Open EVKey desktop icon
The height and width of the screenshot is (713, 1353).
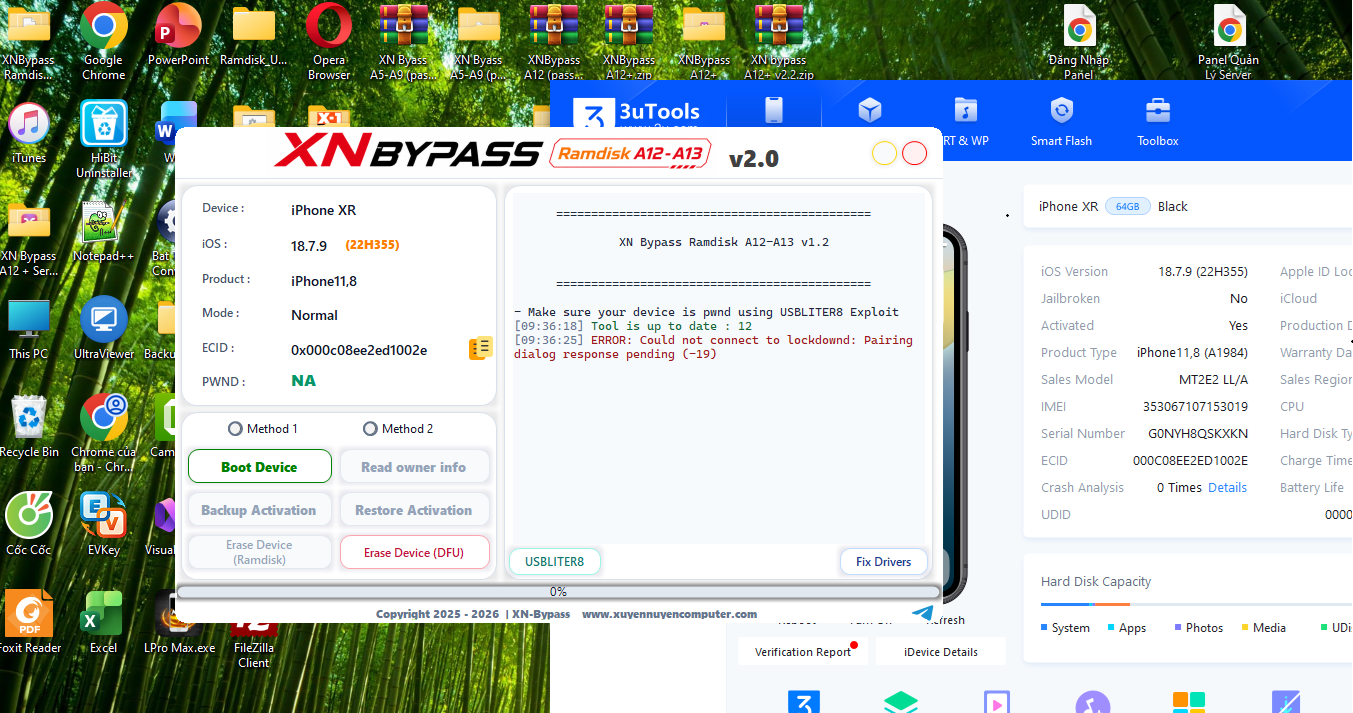pos(103,524)
